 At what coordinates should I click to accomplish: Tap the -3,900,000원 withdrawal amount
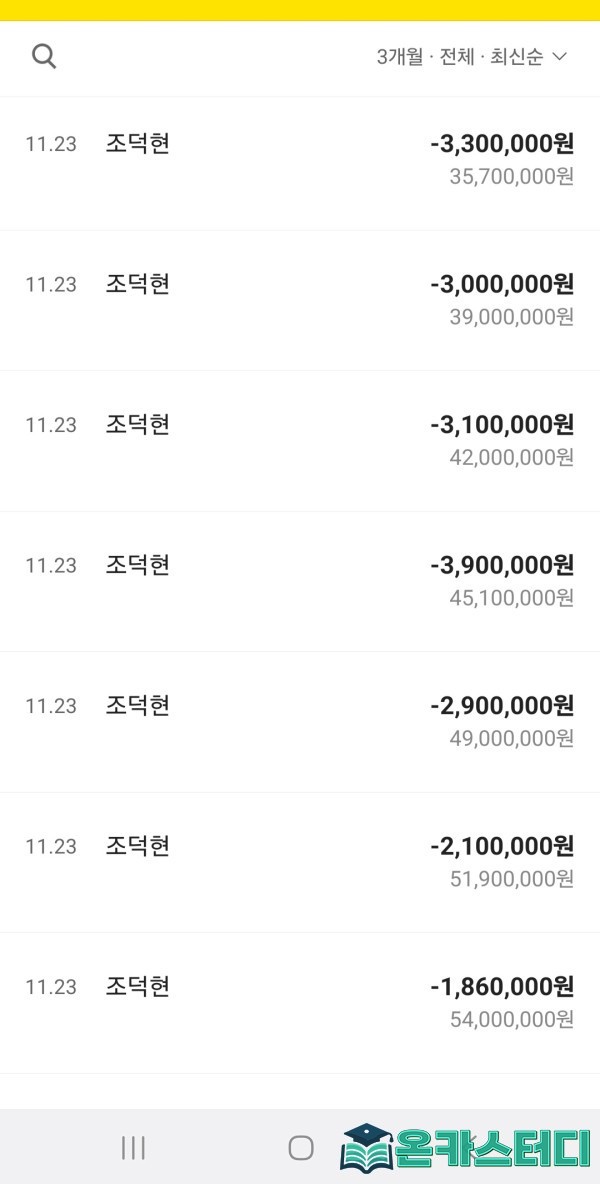click(x=502, y=565)
